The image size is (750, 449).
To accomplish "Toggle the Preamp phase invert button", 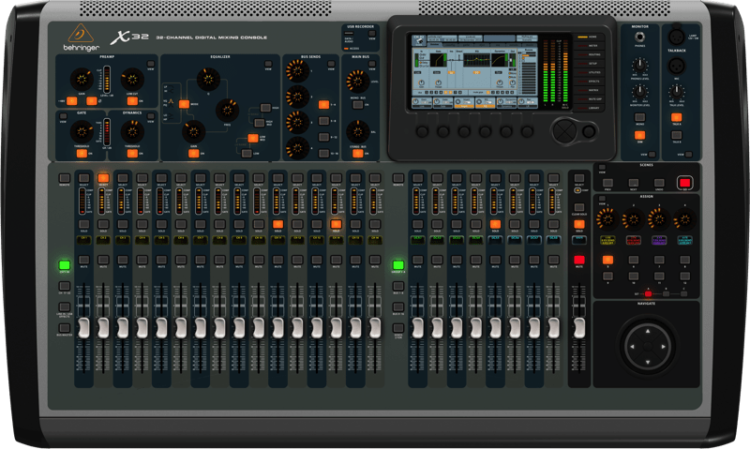I will (91, 101).
